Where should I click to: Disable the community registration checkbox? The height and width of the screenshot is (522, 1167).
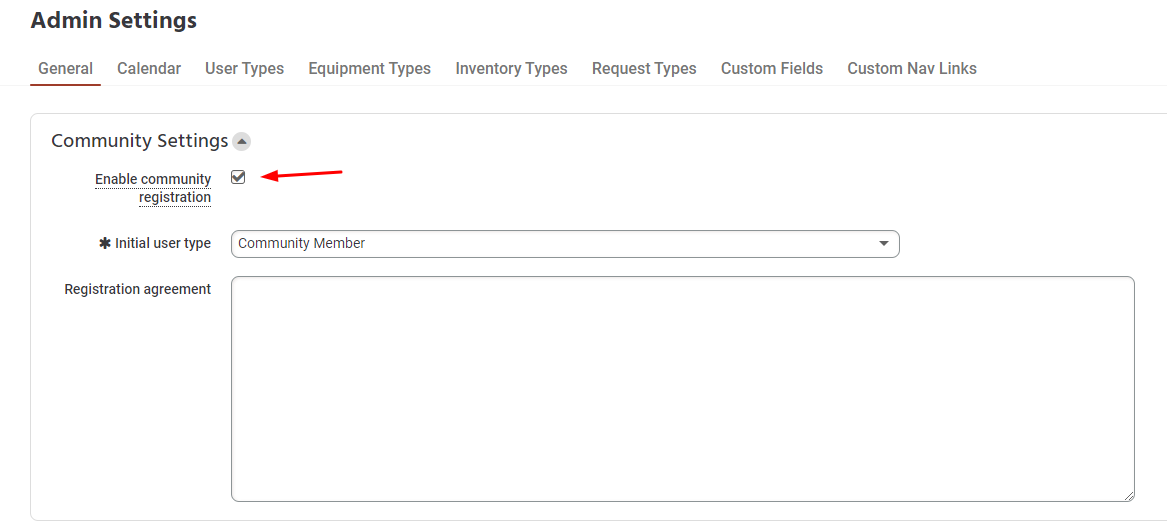[x=238, y=177]
